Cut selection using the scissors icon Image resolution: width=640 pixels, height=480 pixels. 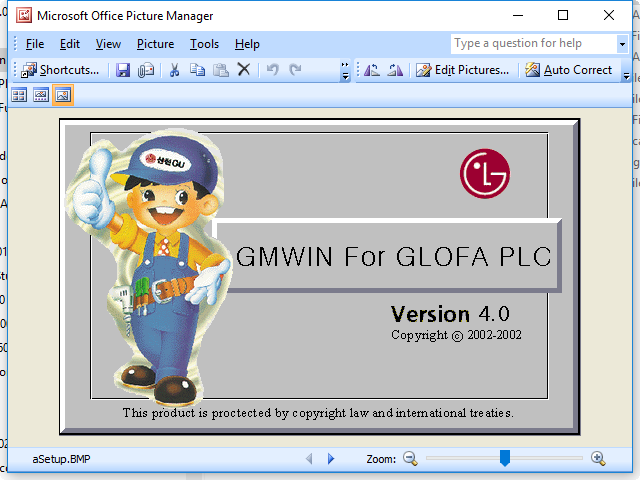point(174,70)
